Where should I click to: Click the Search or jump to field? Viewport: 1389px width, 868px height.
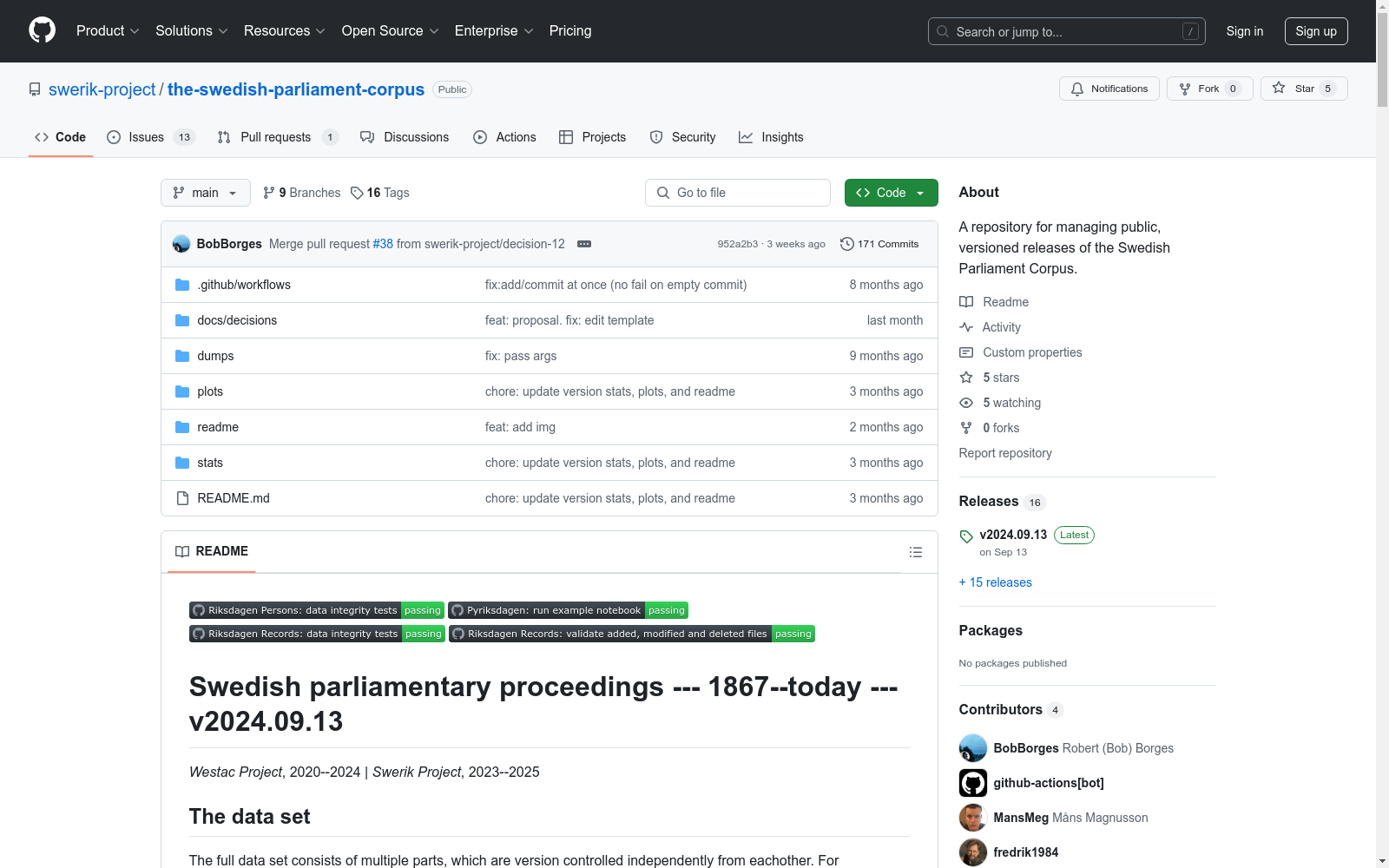(1067, 31)
